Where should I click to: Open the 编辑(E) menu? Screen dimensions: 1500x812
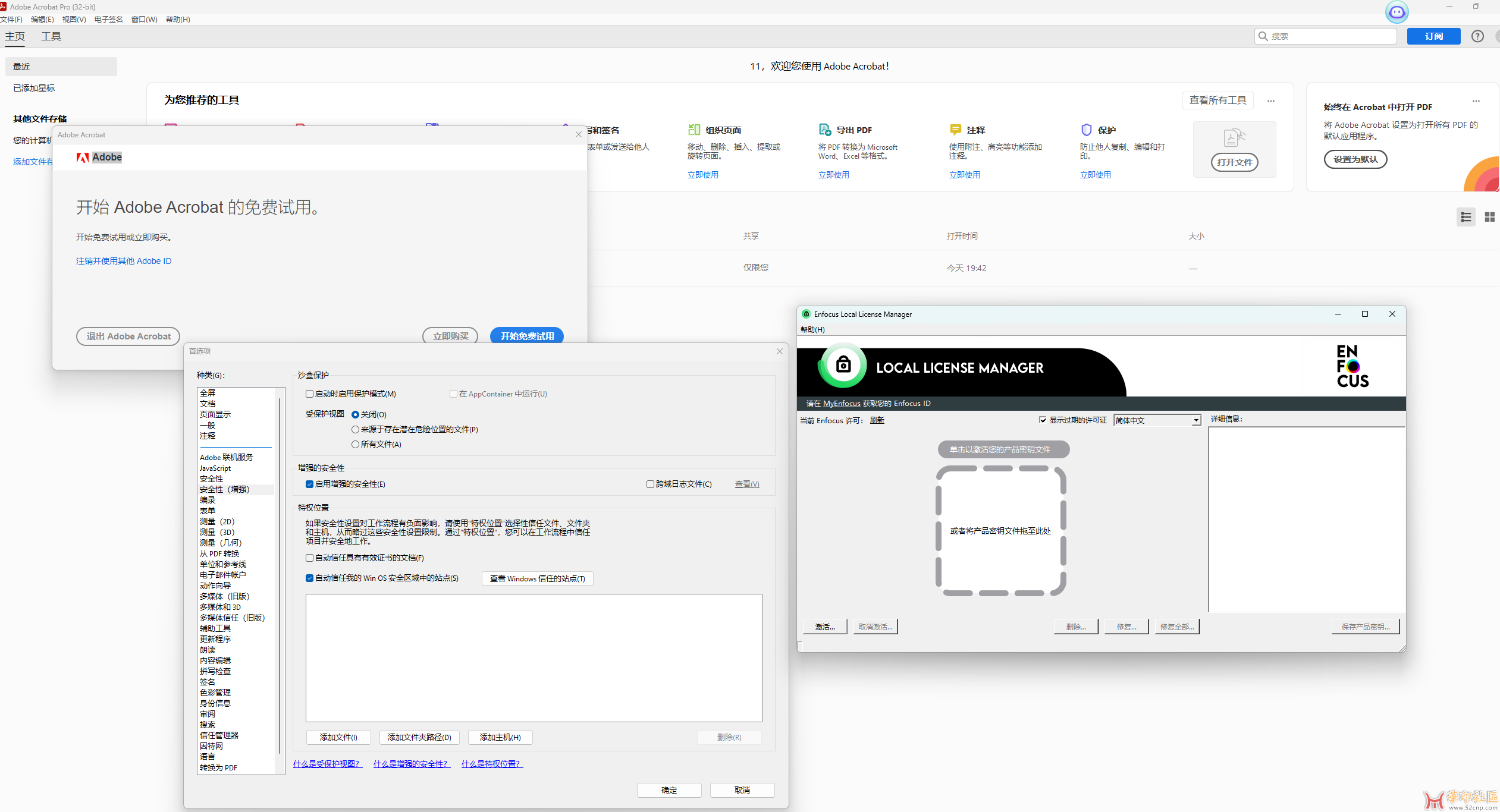click(42, 19)
